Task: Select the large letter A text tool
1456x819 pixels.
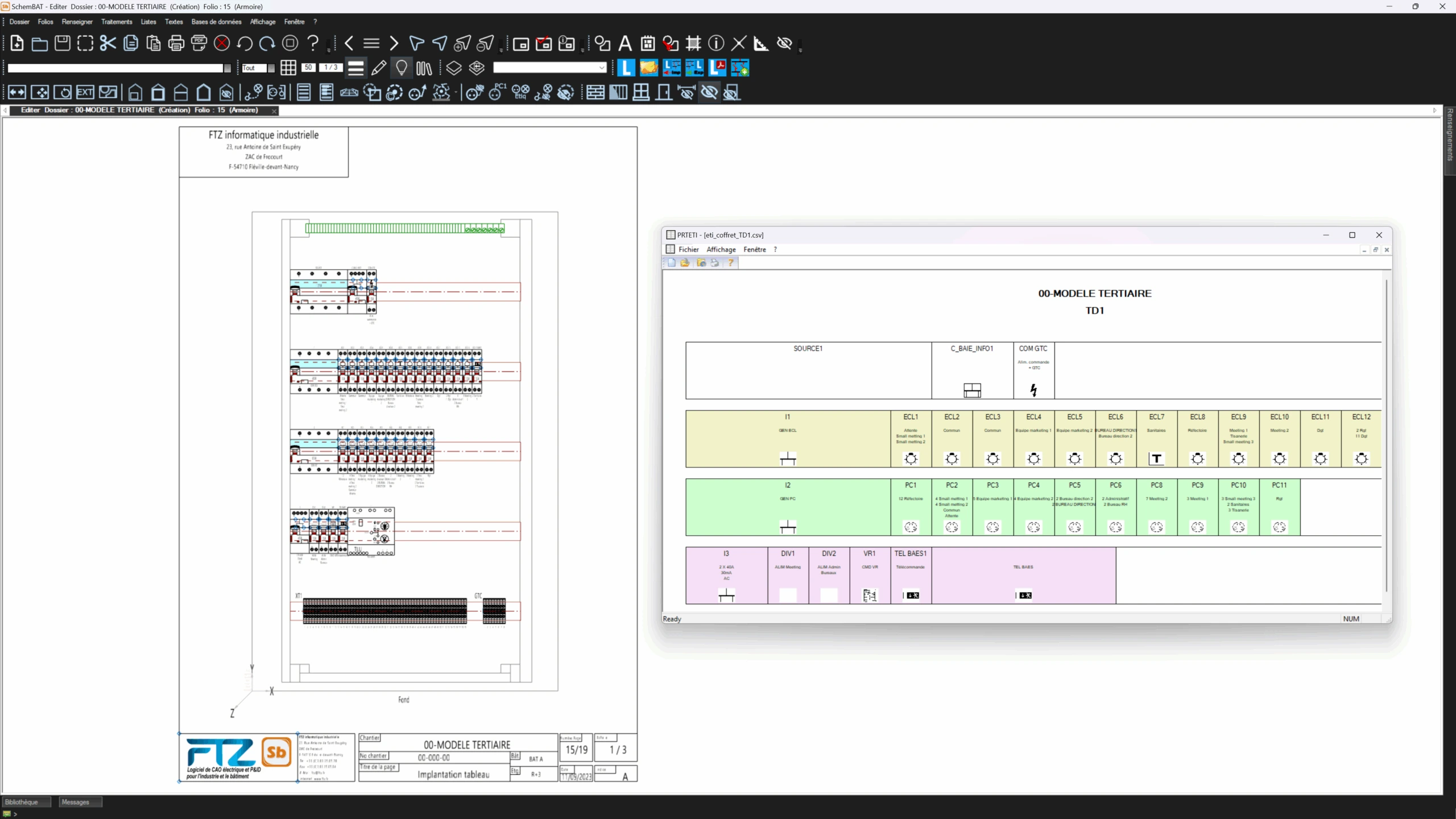Action: pyautogui.click(x=625, y=43)
